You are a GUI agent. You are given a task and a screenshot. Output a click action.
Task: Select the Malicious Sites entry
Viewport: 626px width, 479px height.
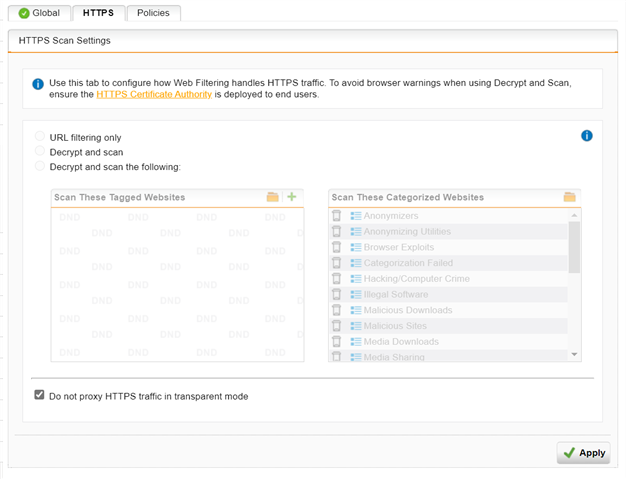coord(395,326)
